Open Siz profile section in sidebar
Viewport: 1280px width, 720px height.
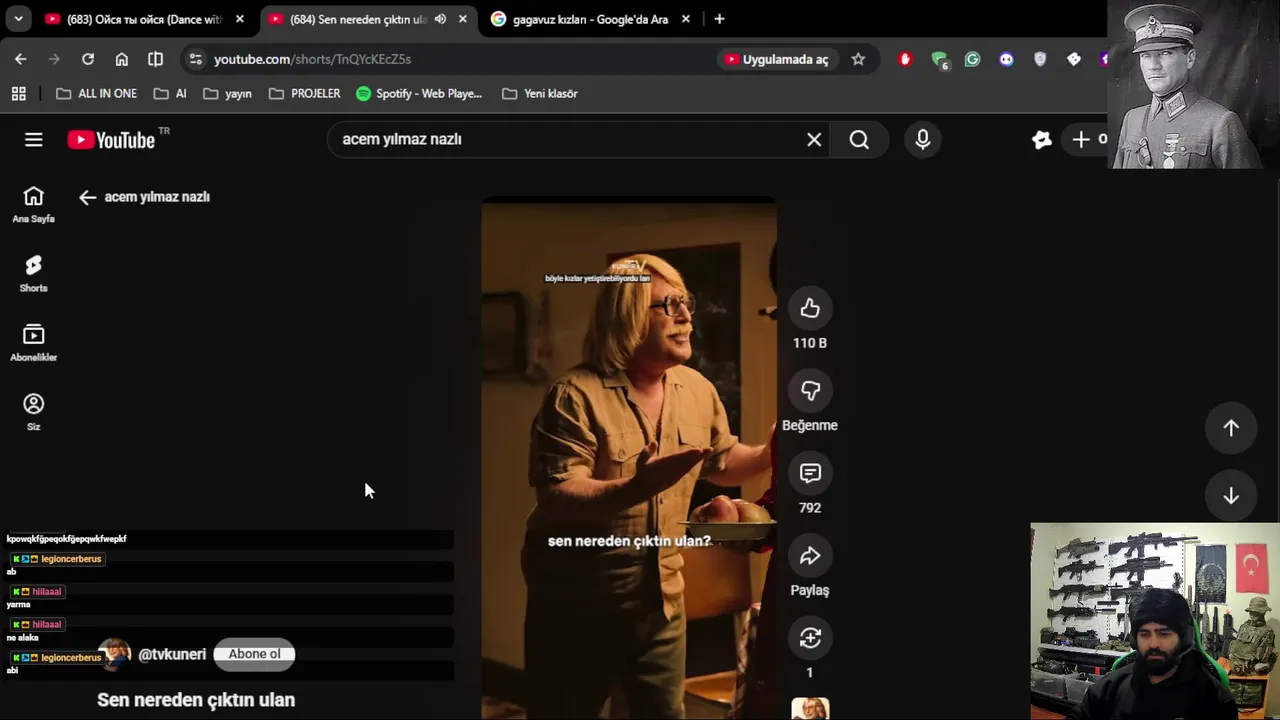[x=33, y=412]
